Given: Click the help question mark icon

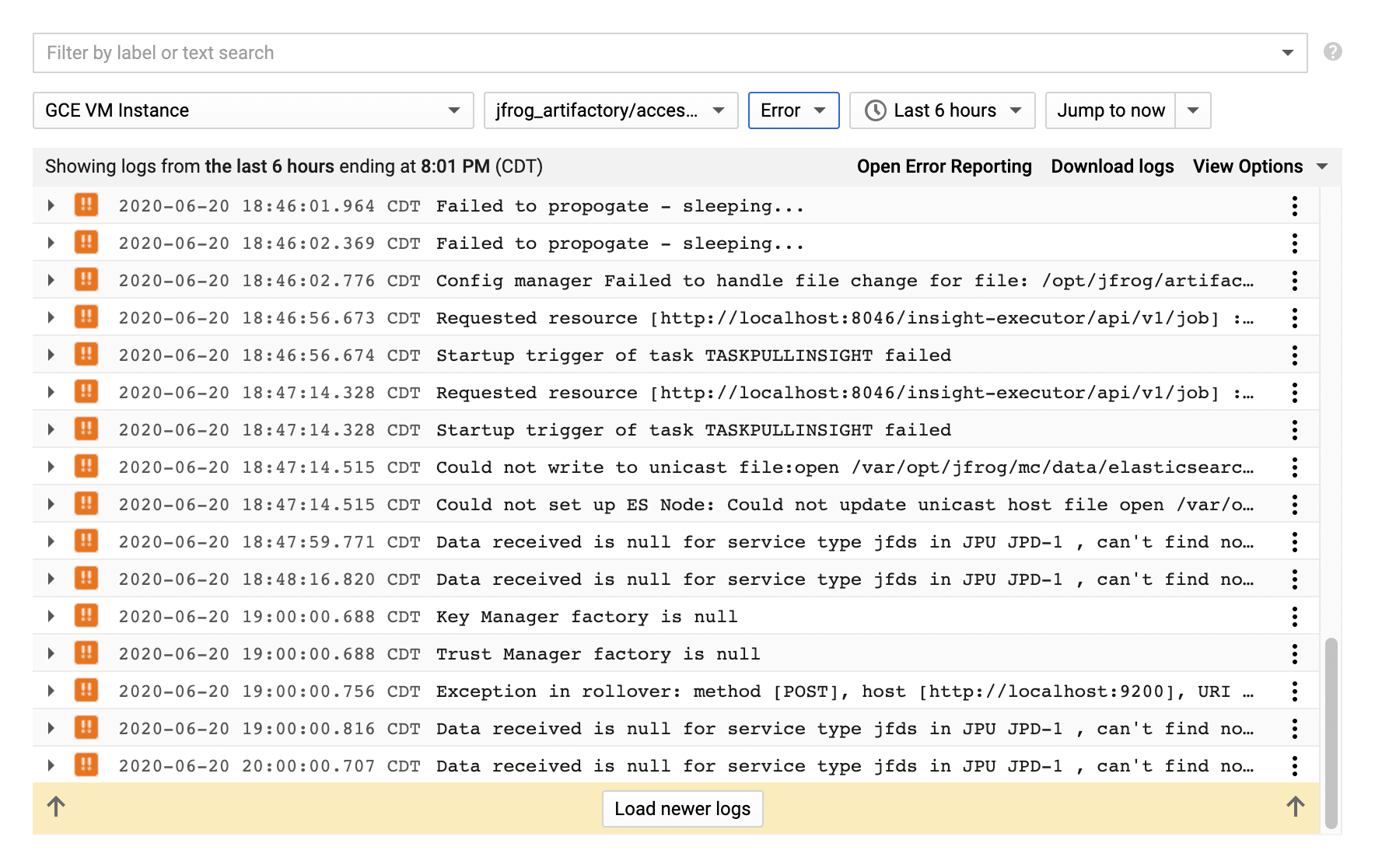Looking at the screenshot, I should [1332, 52].
